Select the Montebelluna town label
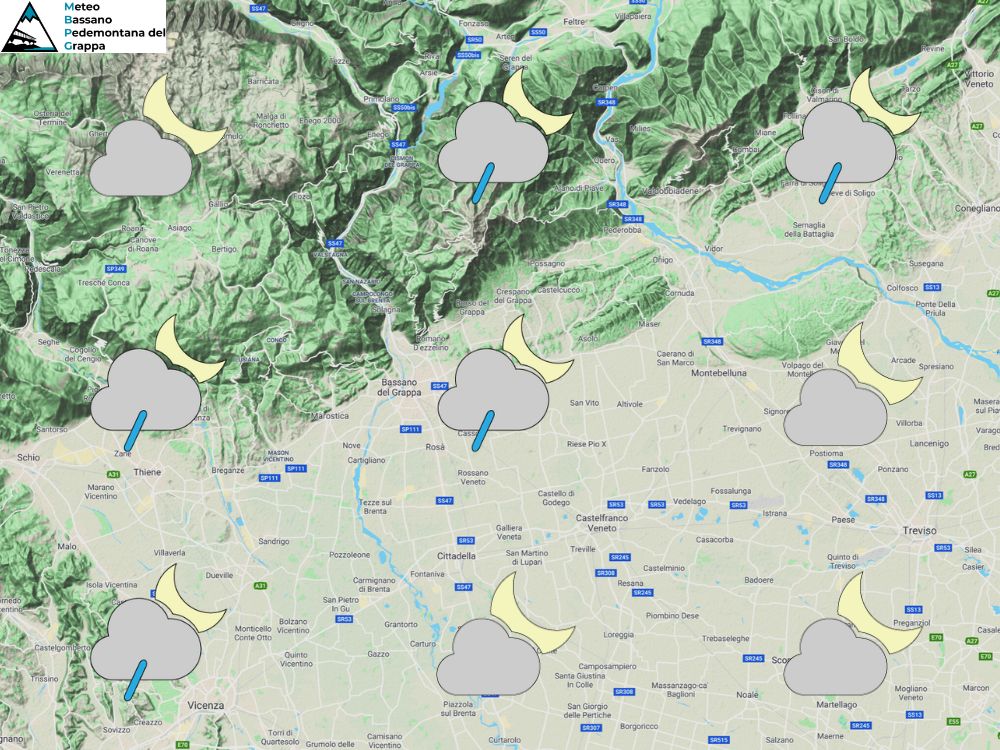1000x750 pixels. [719, 372]
